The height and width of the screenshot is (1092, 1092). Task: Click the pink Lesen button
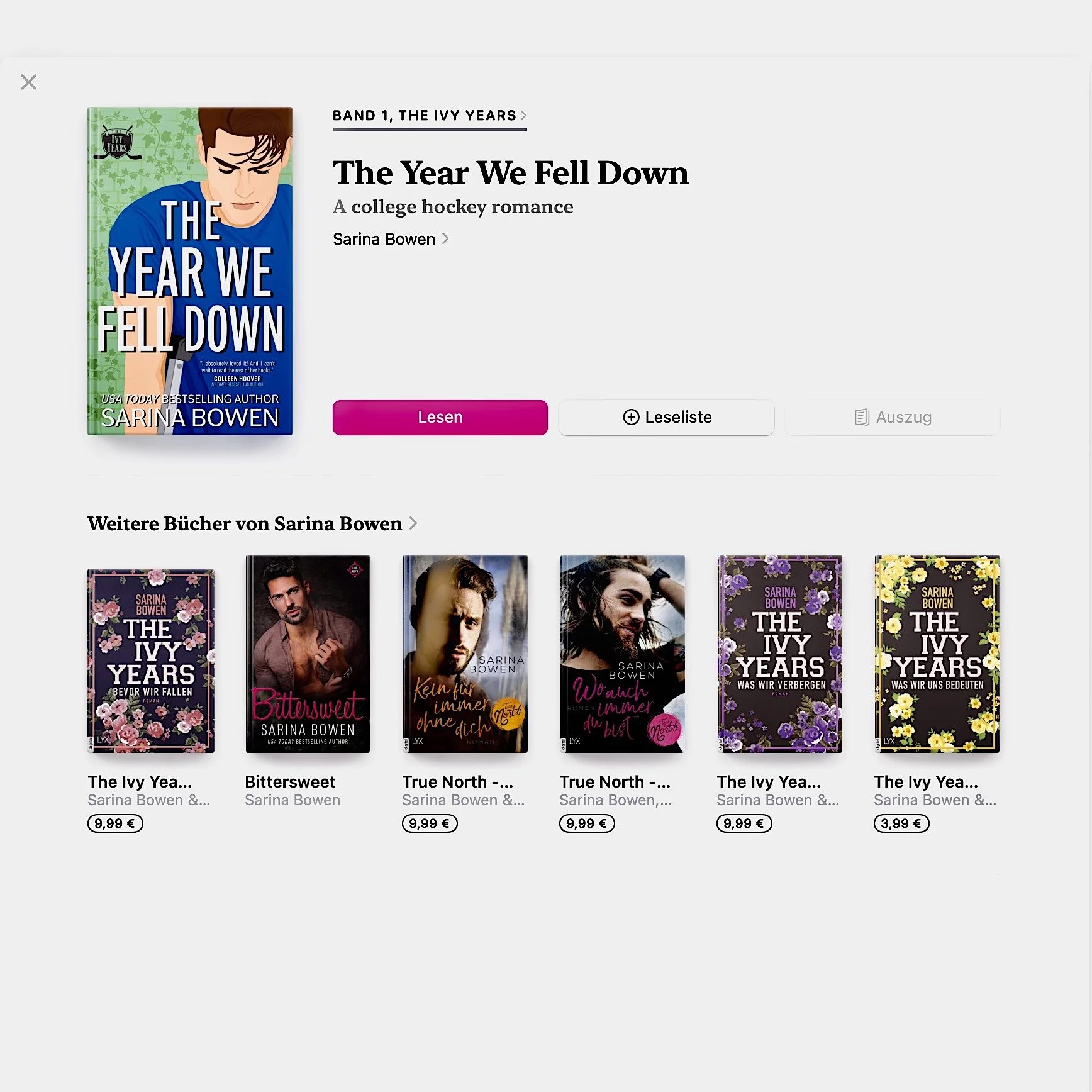(440, 417)
